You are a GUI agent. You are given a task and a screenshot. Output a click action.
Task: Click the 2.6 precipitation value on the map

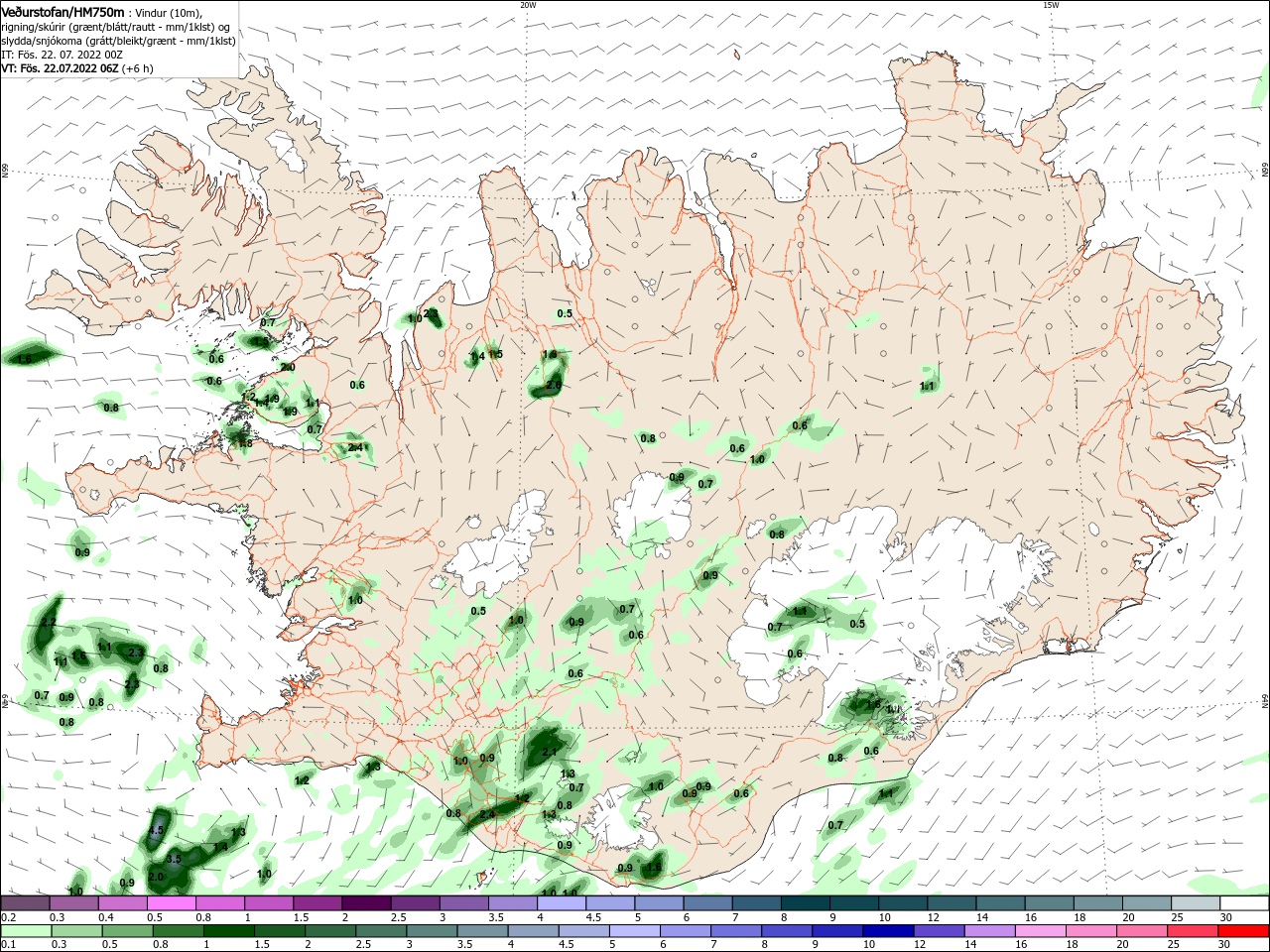click(x=554, y=385)
